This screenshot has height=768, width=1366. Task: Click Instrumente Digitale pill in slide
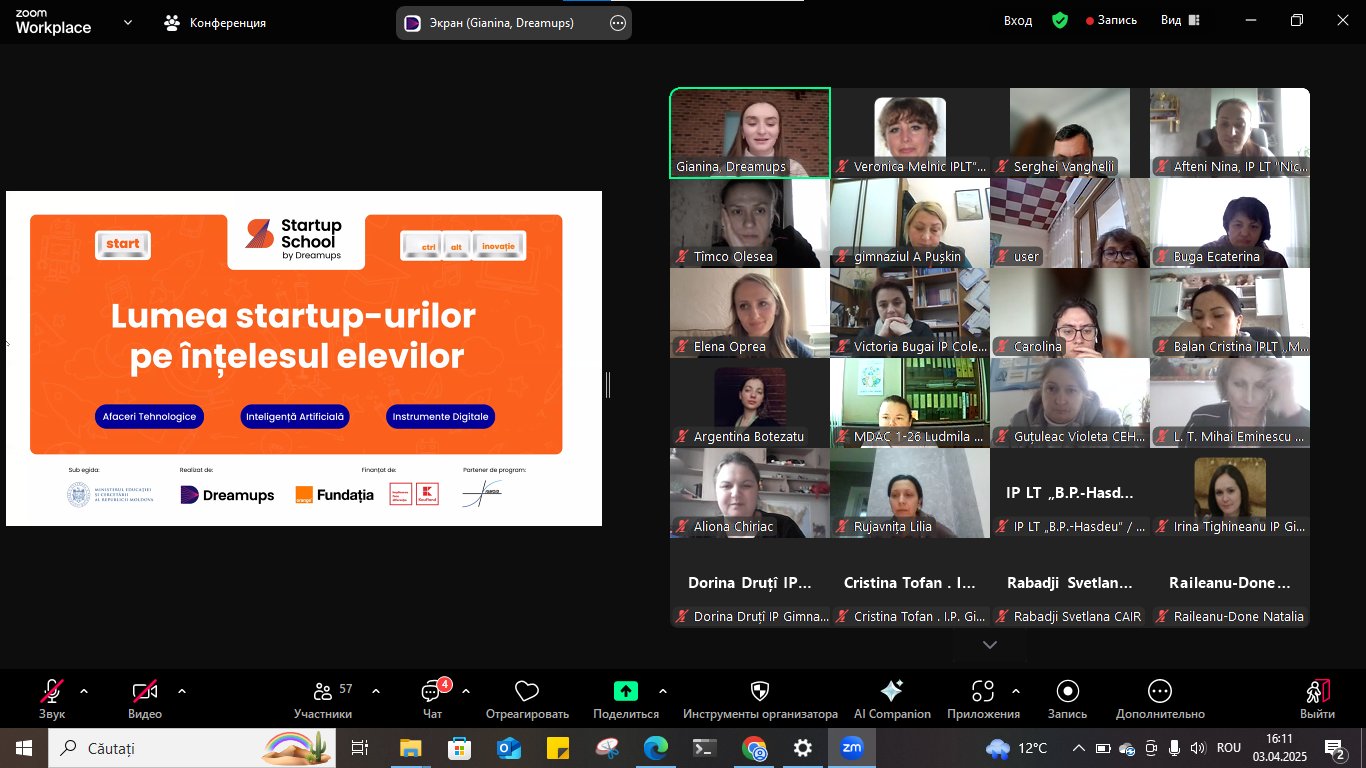click(440, 416)
